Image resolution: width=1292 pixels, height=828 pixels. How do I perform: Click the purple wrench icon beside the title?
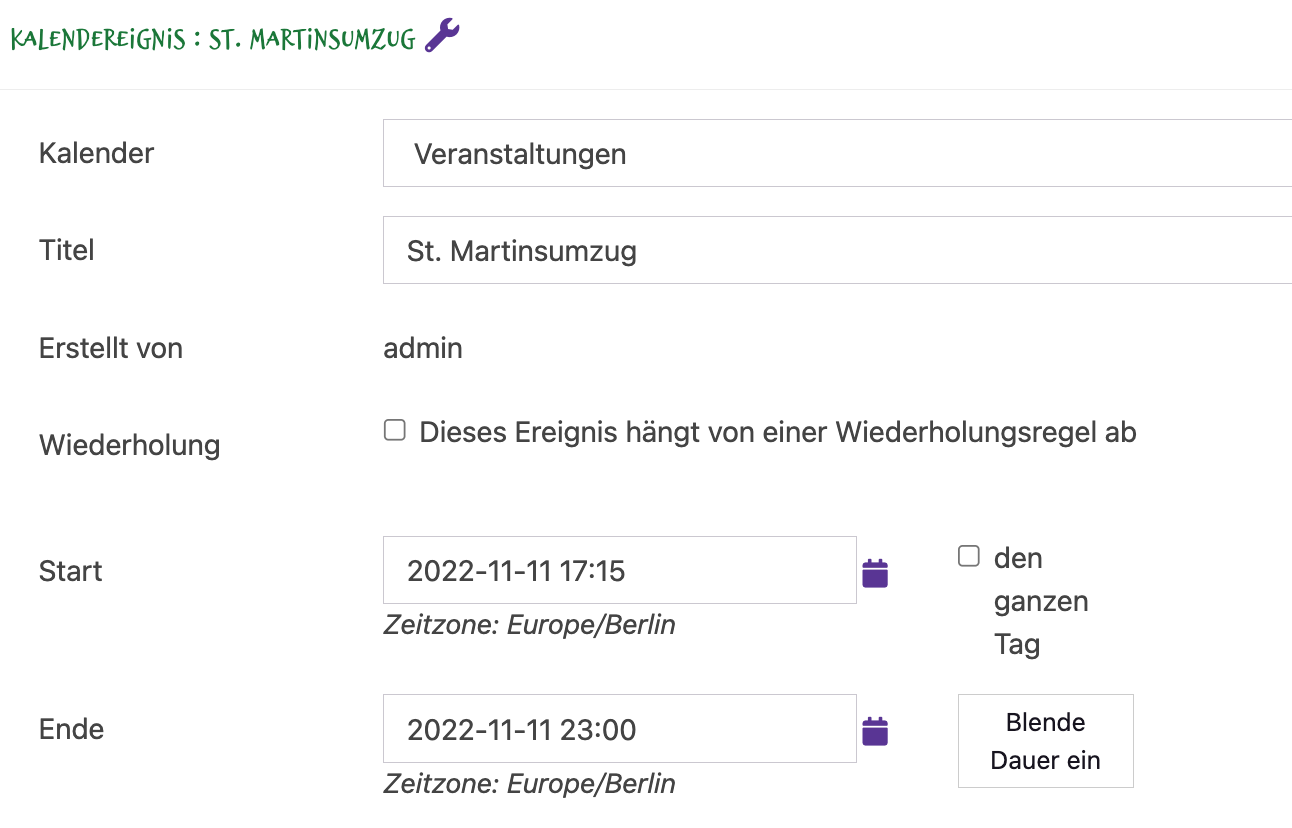pos(442,36)
